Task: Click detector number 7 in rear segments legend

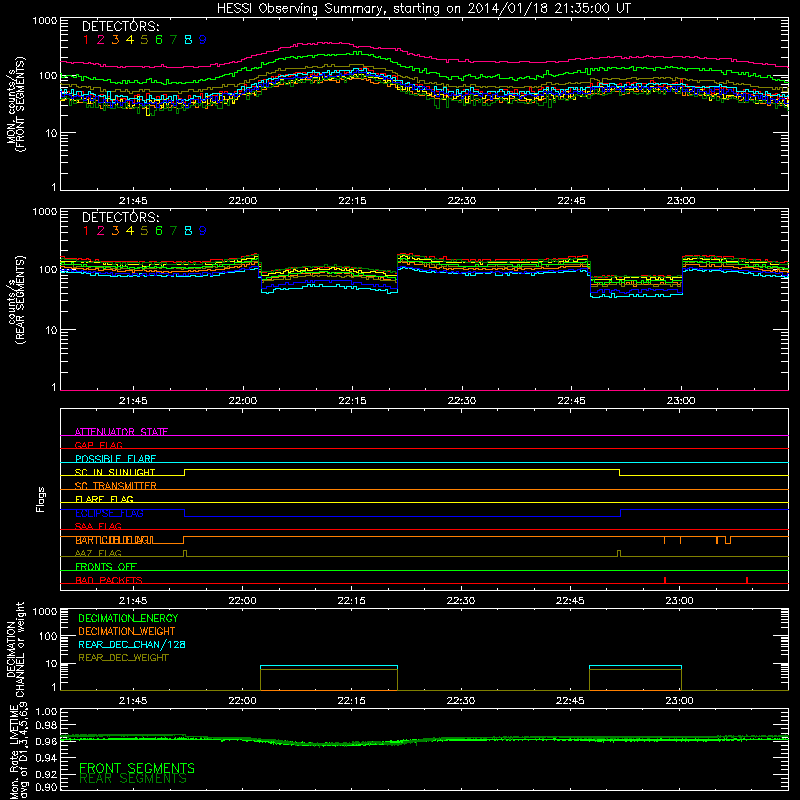Action: tap(173, 231)
